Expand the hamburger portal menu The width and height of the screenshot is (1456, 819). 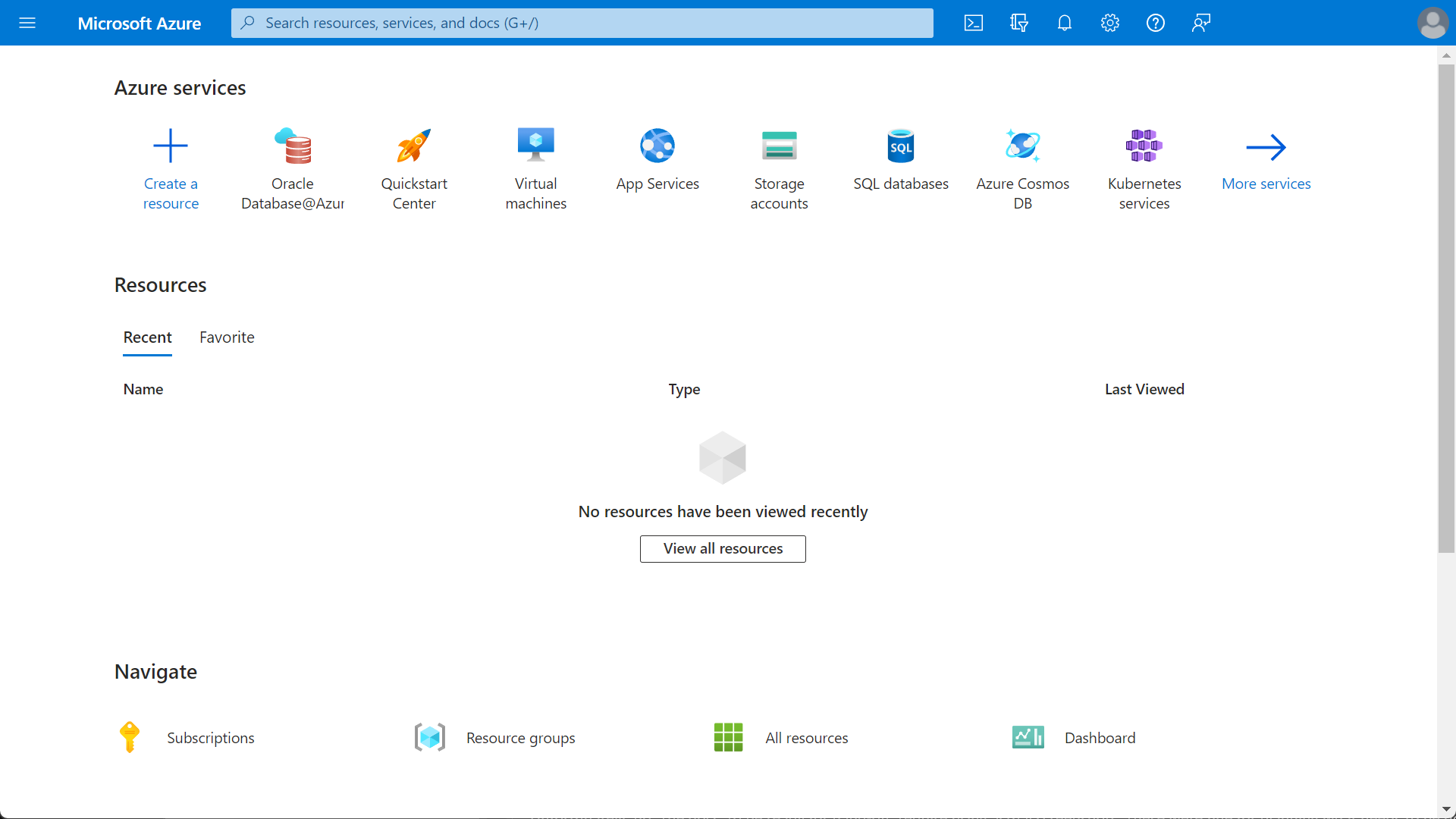27,23
